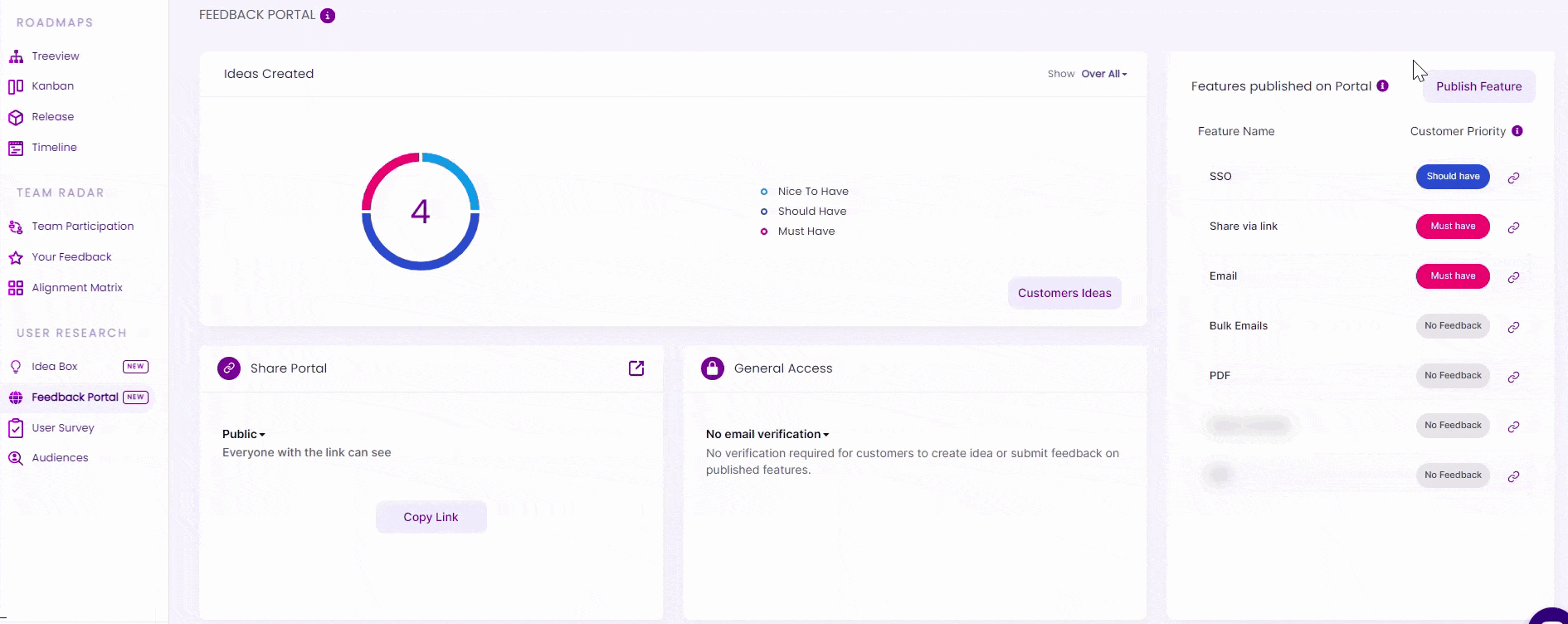Open Treeview from sidebar menu
1568x624 pixels.
click(x=56, y=56)
